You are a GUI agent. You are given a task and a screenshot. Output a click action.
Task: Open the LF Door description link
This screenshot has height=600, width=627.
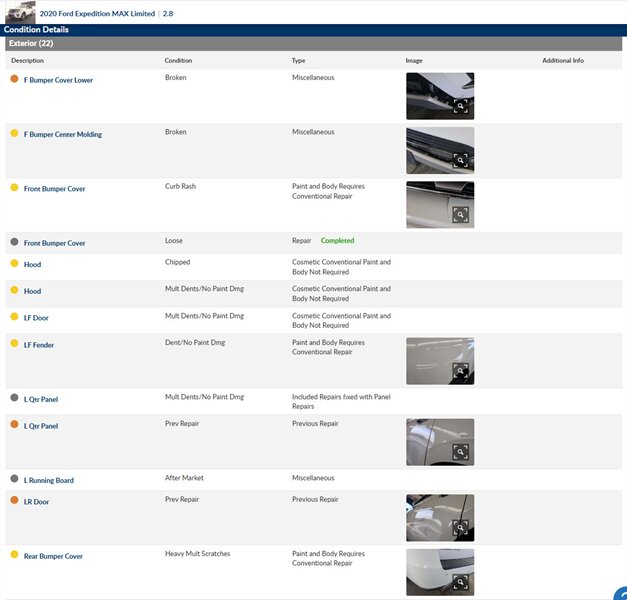pyautogui.click(x=36, y=318)
